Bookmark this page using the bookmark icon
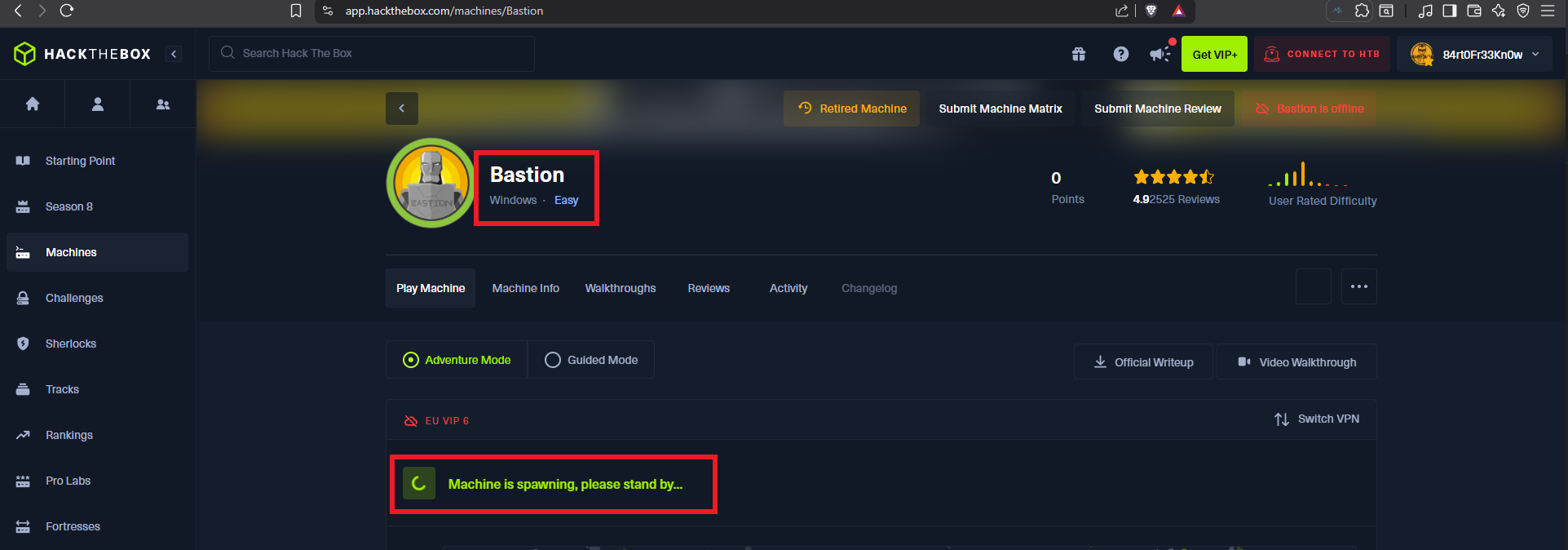Screen dimensions: 1568x550 click(296, 11)
